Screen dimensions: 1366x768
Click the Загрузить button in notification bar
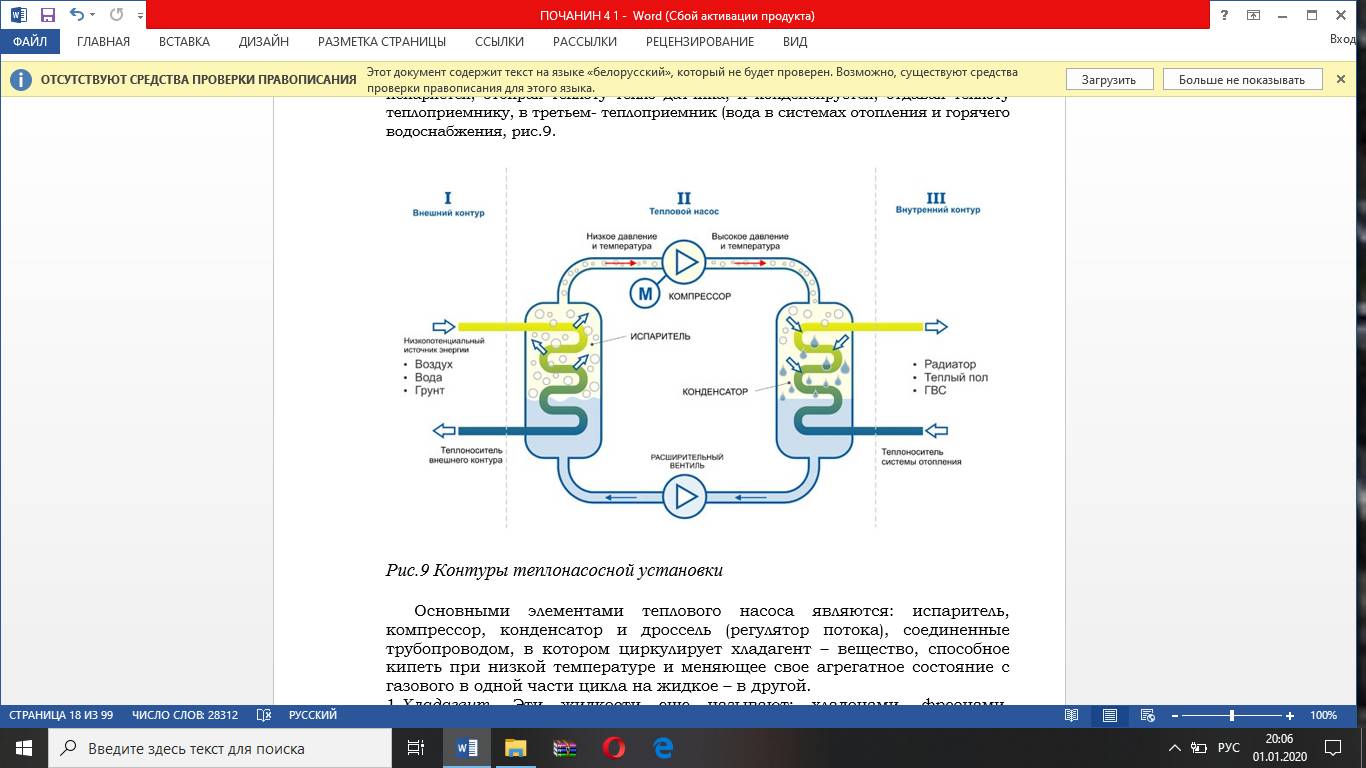1108,80
